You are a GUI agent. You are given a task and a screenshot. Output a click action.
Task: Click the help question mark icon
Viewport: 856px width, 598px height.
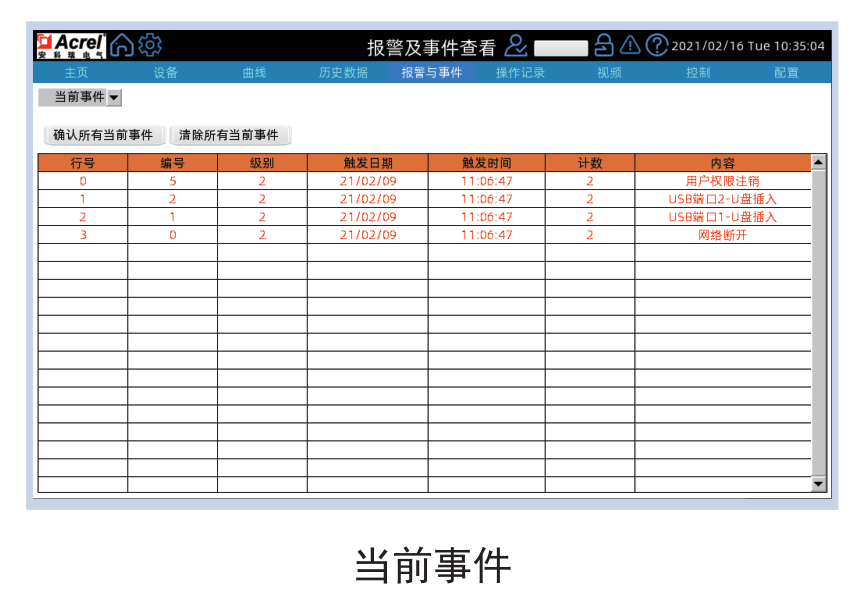[x=656, y=46]
